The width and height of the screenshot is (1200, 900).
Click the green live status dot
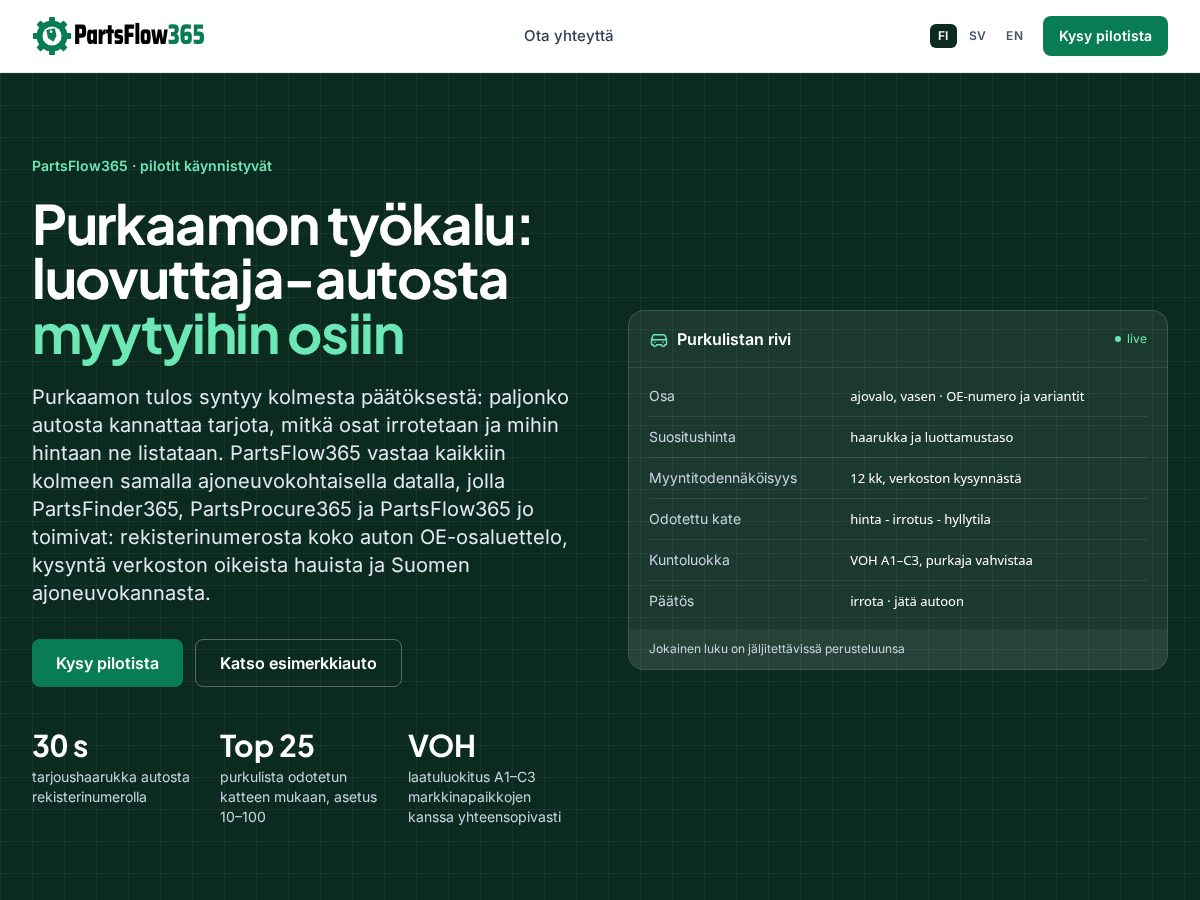pyautogui.click(x=1118, y=339)
